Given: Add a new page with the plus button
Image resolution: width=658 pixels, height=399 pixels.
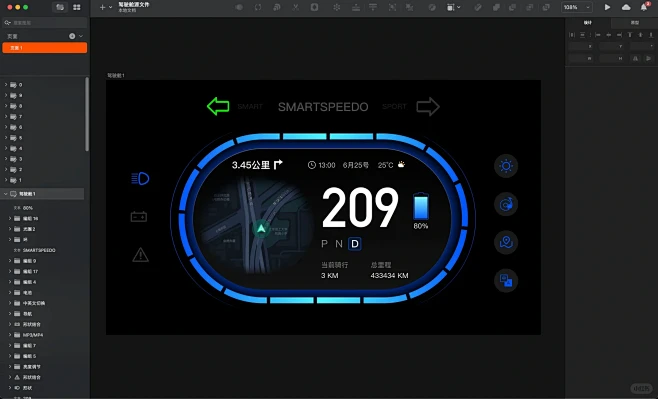Looking at the screenshot, I should point(72,36).
